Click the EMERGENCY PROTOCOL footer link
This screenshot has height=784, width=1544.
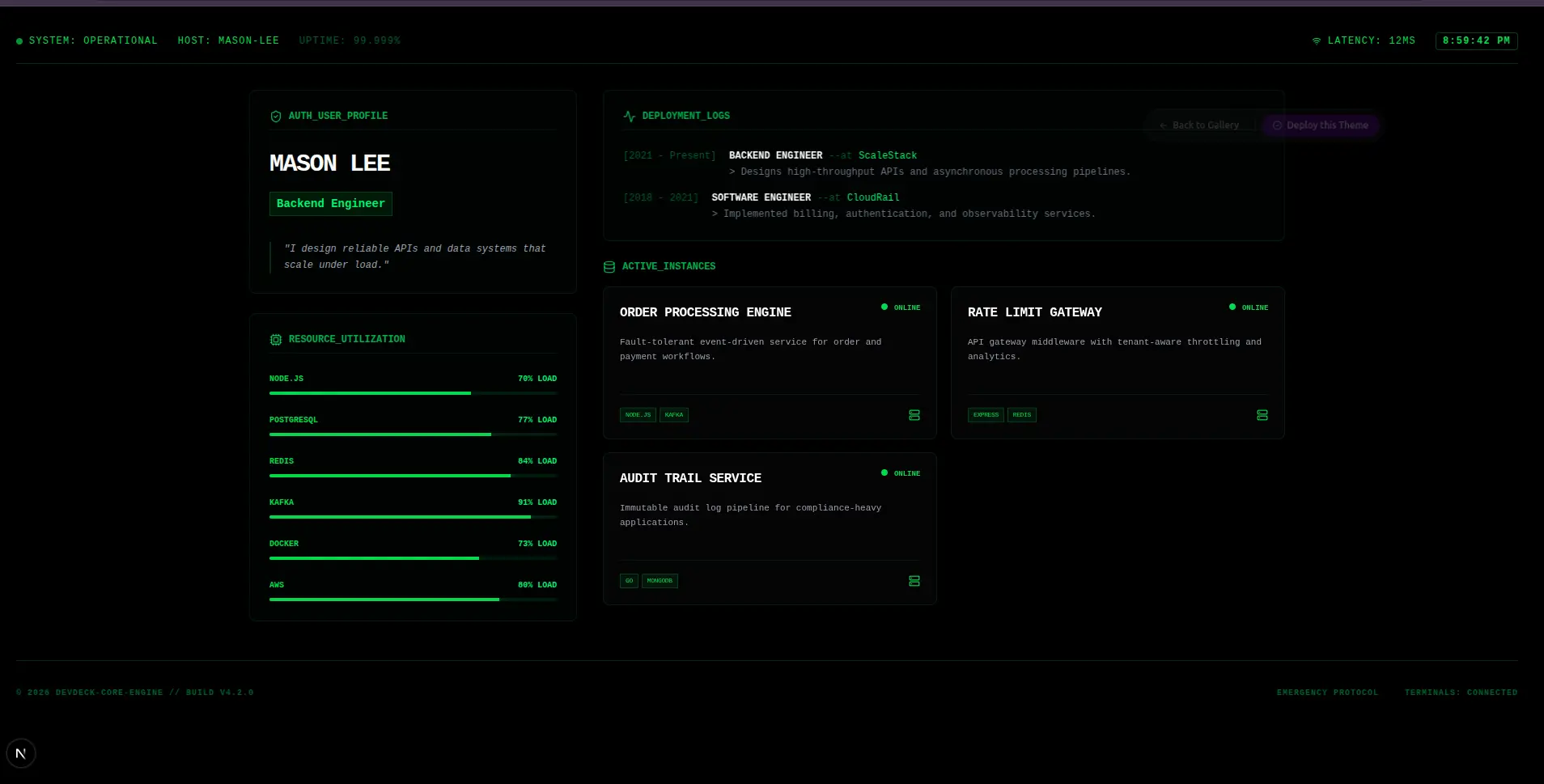[x=1327, y=693]
